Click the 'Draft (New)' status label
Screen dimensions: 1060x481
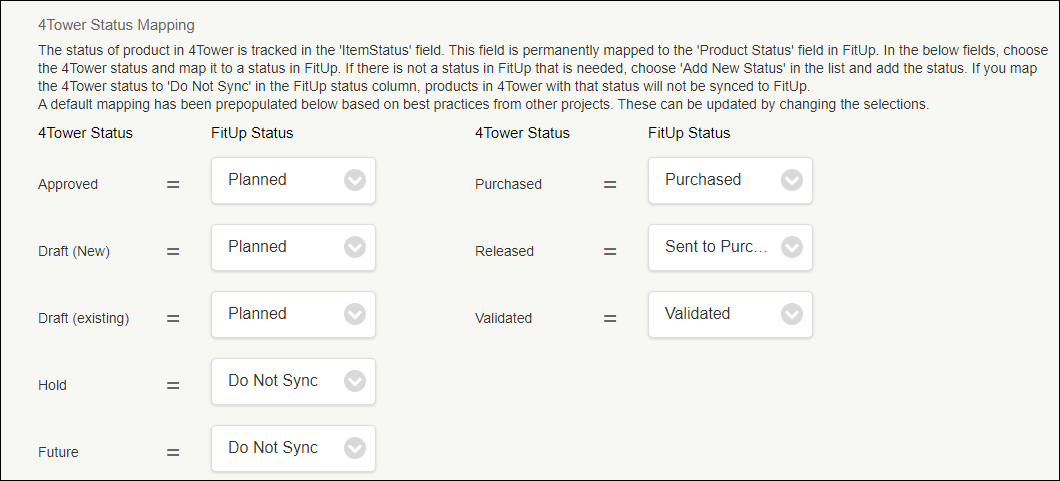tap(74, 251)
